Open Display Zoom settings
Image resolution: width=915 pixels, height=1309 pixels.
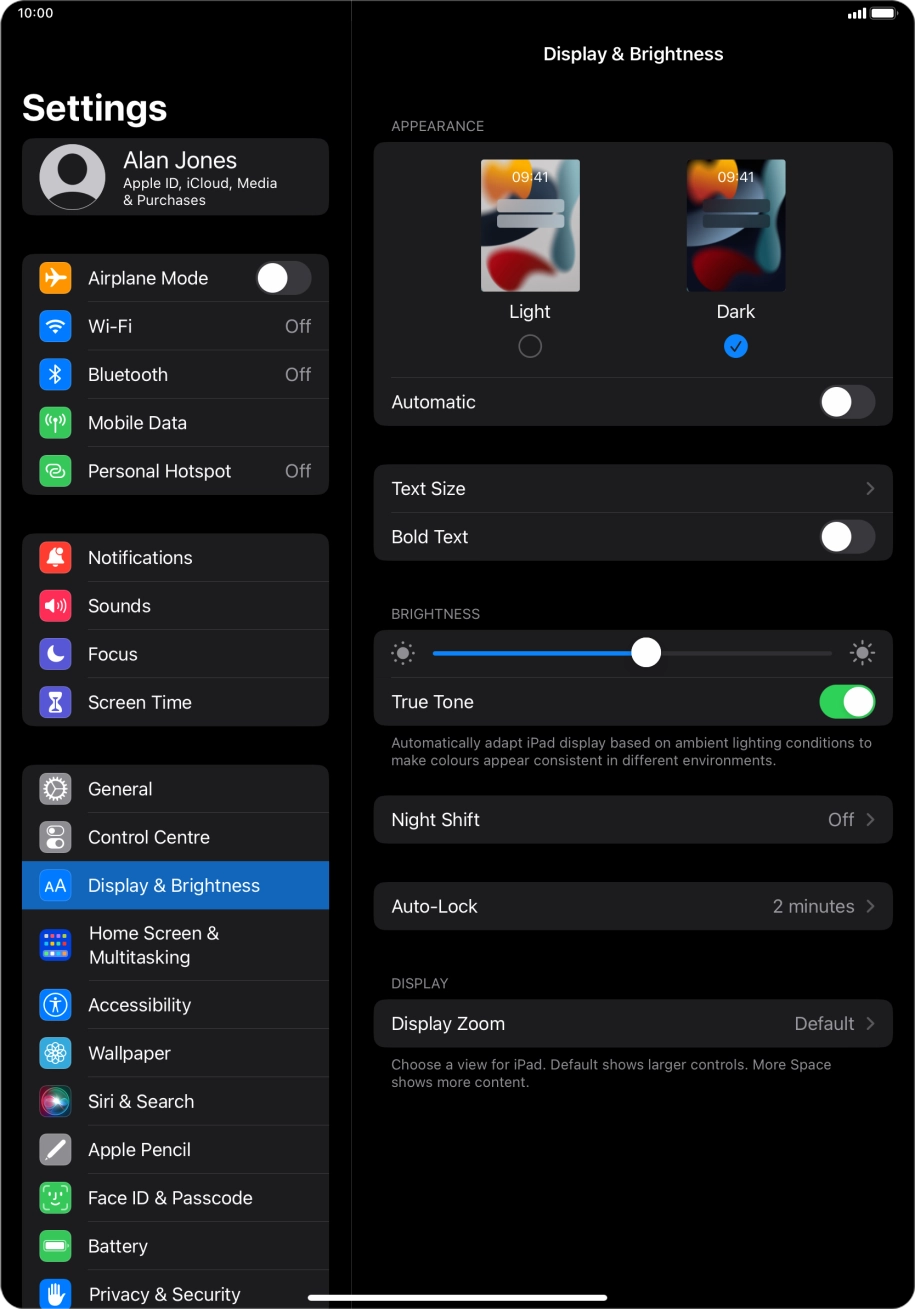pos(633,1023)
